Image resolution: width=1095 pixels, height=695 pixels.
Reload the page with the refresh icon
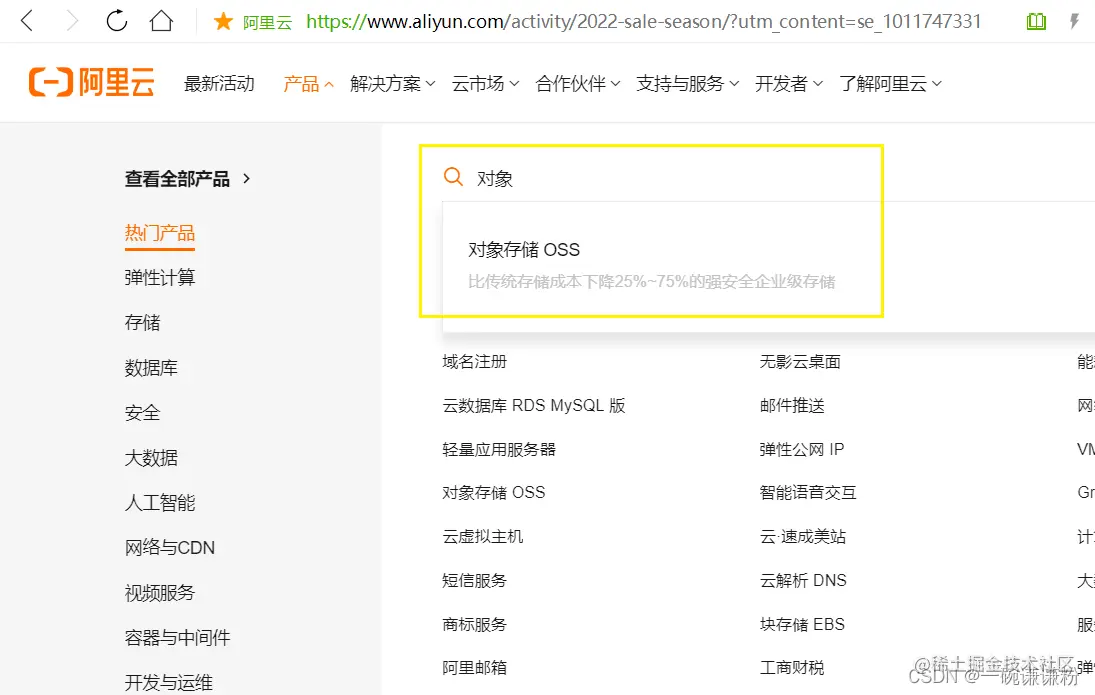coord(117,21)
